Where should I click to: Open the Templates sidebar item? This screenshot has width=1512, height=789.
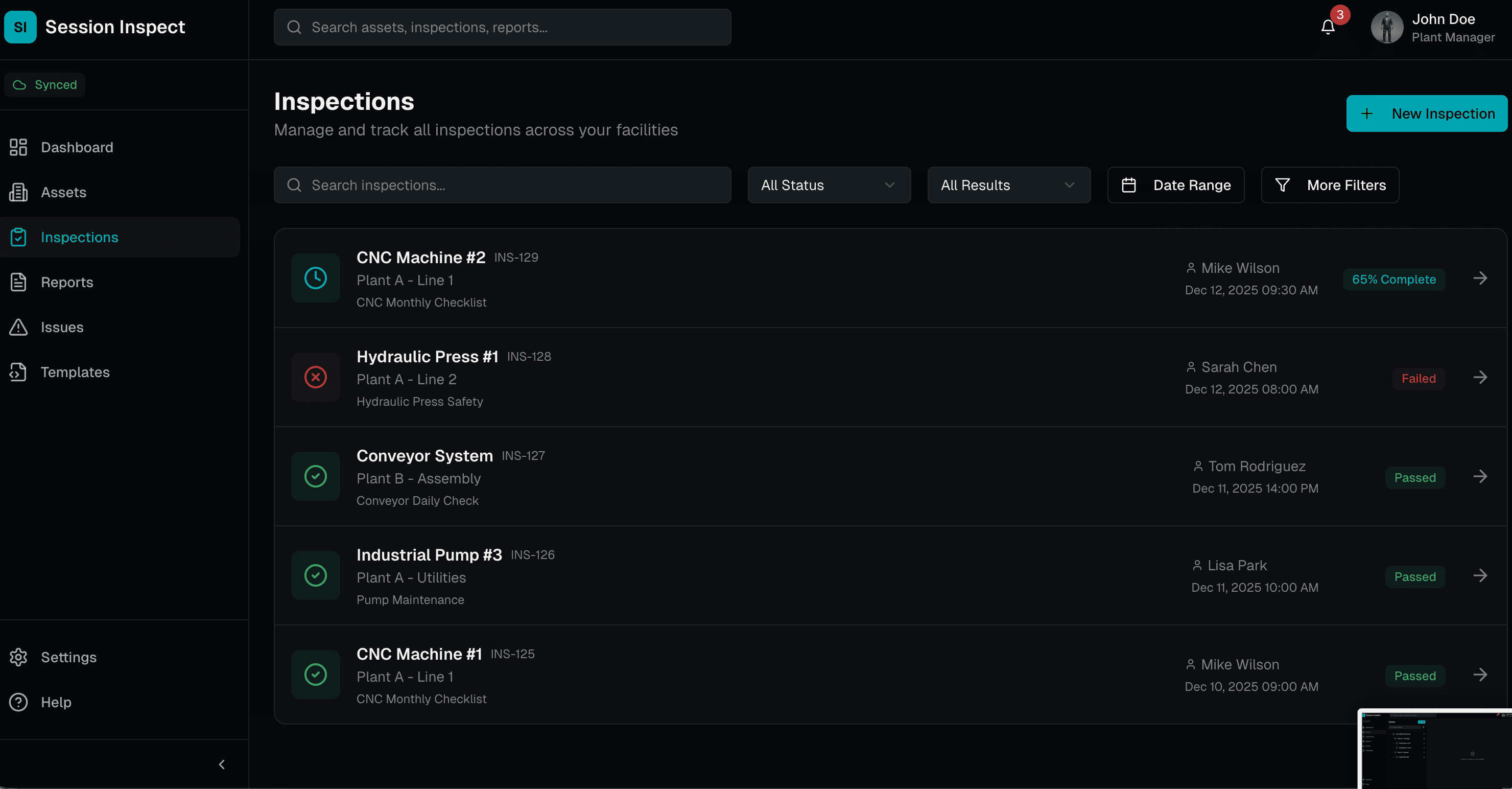pos(75,372)
